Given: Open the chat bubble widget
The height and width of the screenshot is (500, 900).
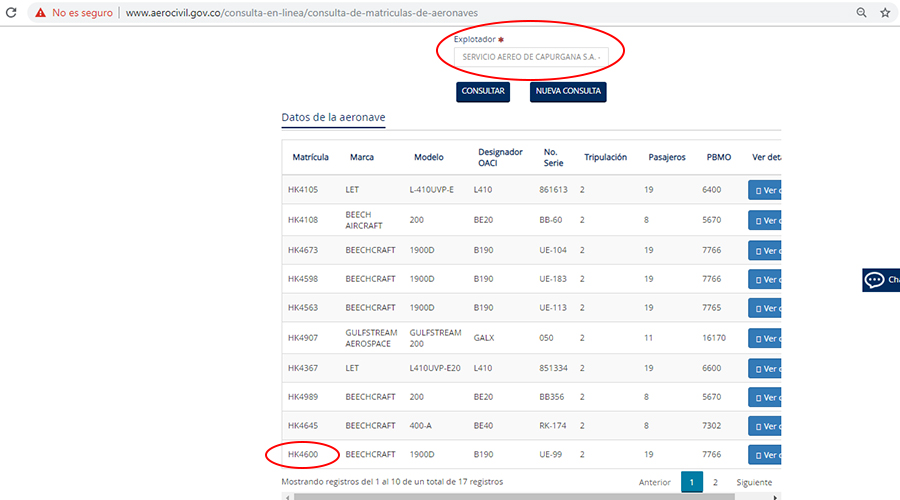Looking at the screenshot, I should tap(880, 280).
